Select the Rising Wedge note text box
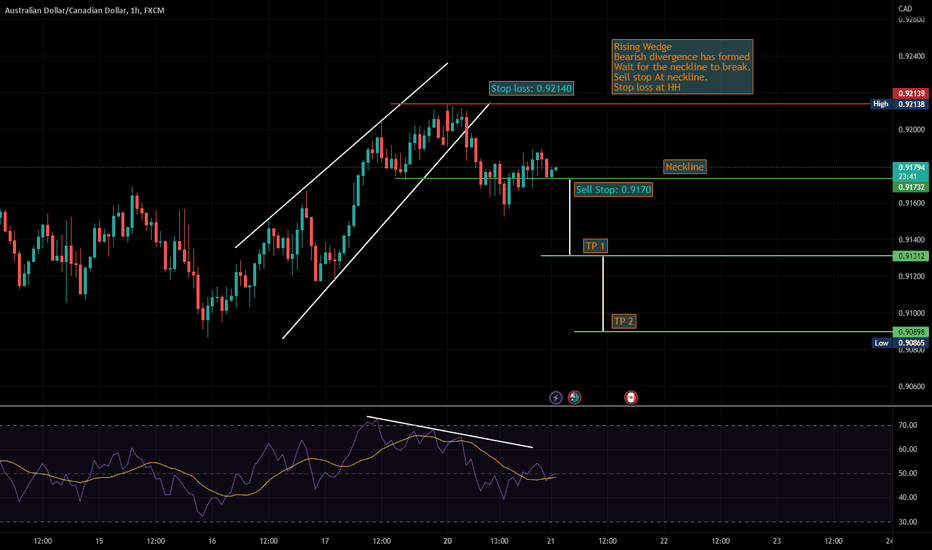The height and width of the screenshot is (550, 932). (682, 67)
